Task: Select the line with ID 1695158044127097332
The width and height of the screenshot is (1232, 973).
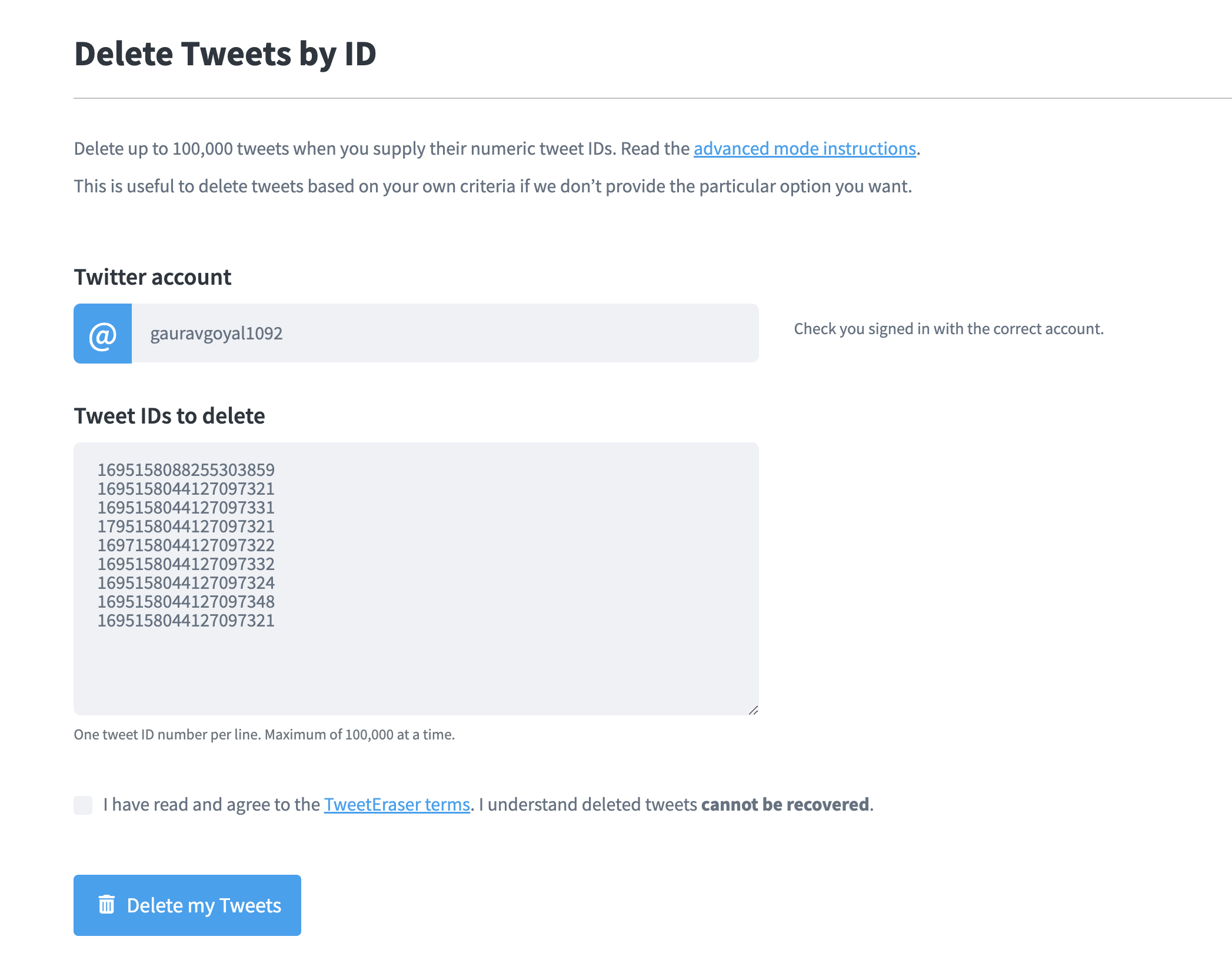Action: pos(186,564)
